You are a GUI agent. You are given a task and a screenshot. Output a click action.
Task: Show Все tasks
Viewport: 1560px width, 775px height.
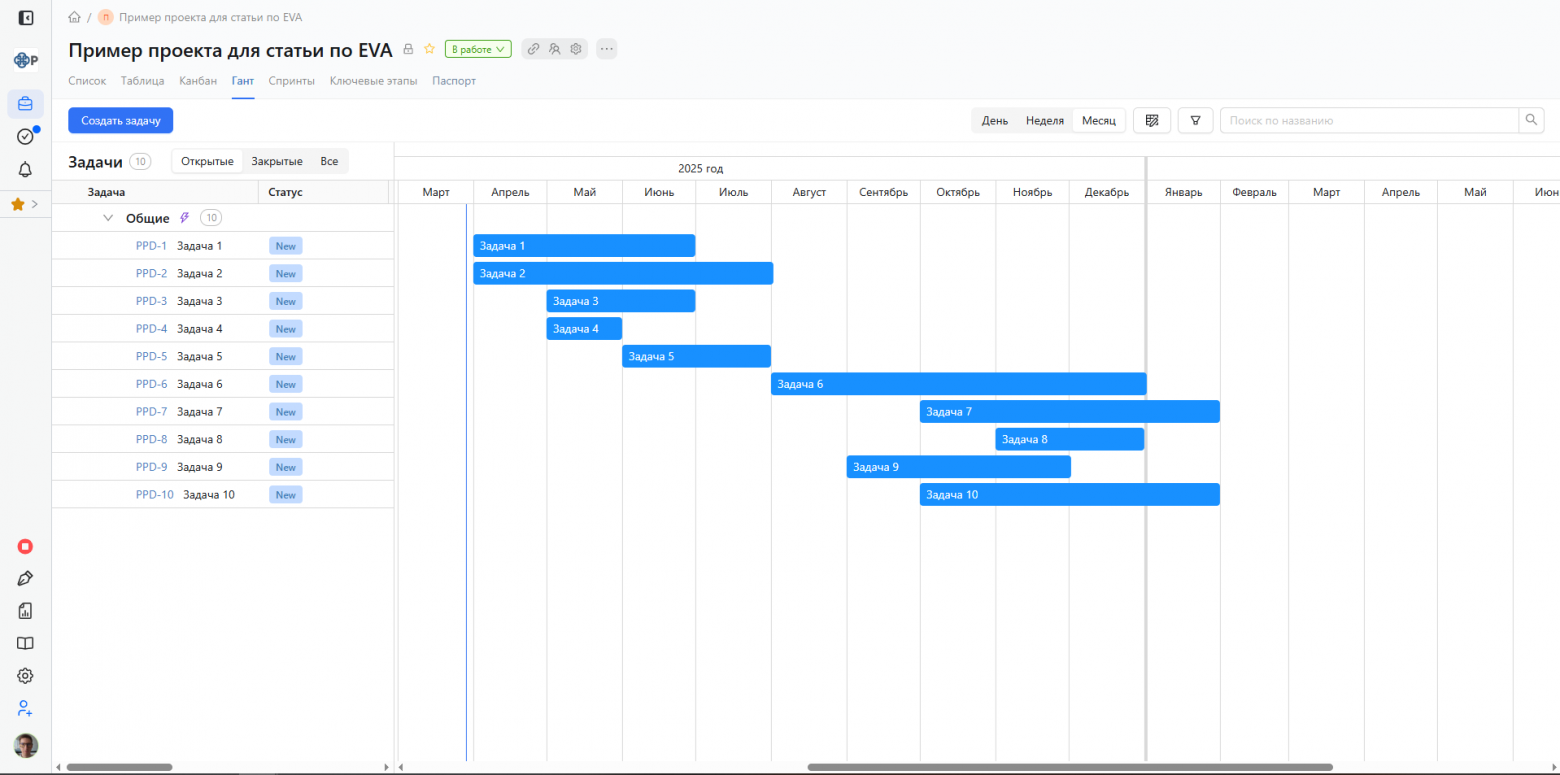[329, 162]
